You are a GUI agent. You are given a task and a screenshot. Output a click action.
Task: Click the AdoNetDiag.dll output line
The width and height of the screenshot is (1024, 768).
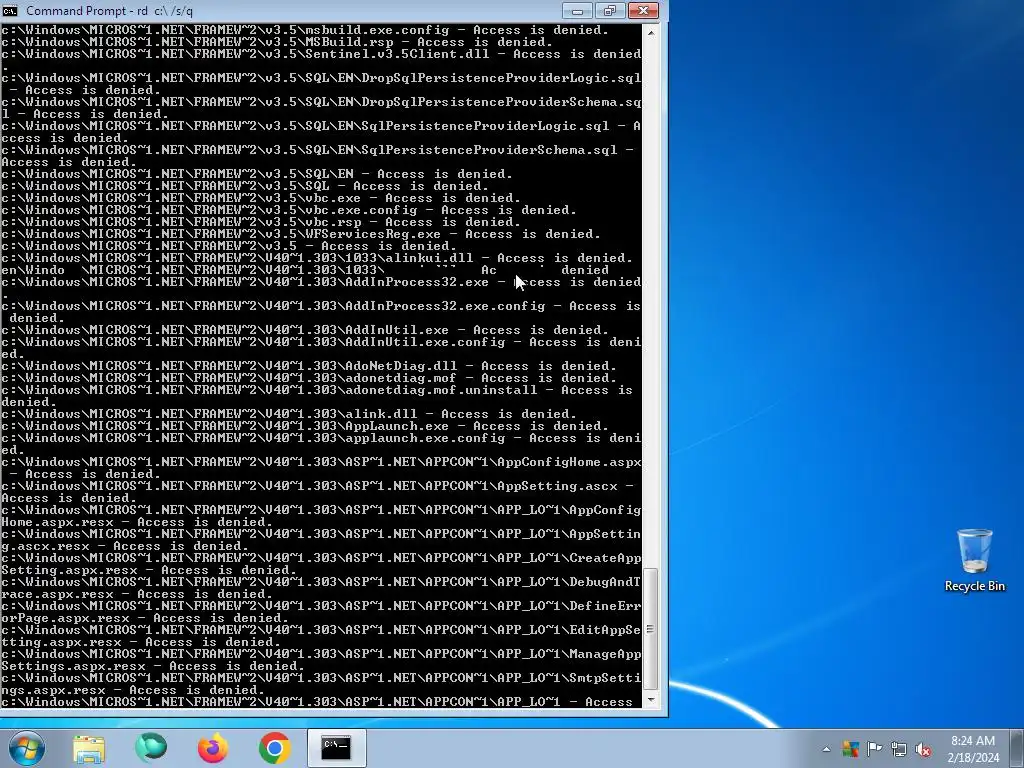(x=309, y=366)
